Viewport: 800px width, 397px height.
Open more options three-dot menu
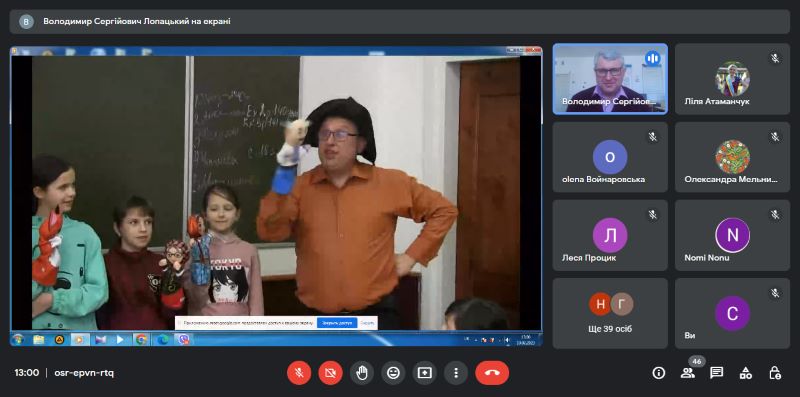pos(456,373)
